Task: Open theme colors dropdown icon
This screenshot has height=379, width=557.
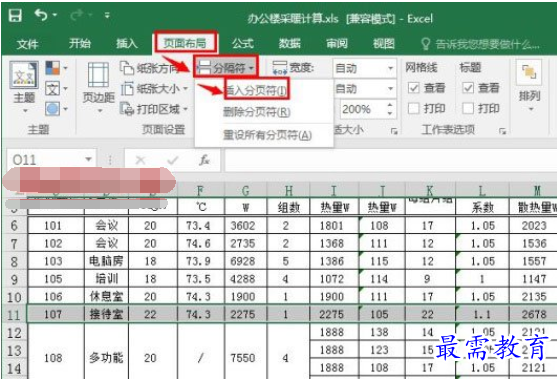Action: 56,68
